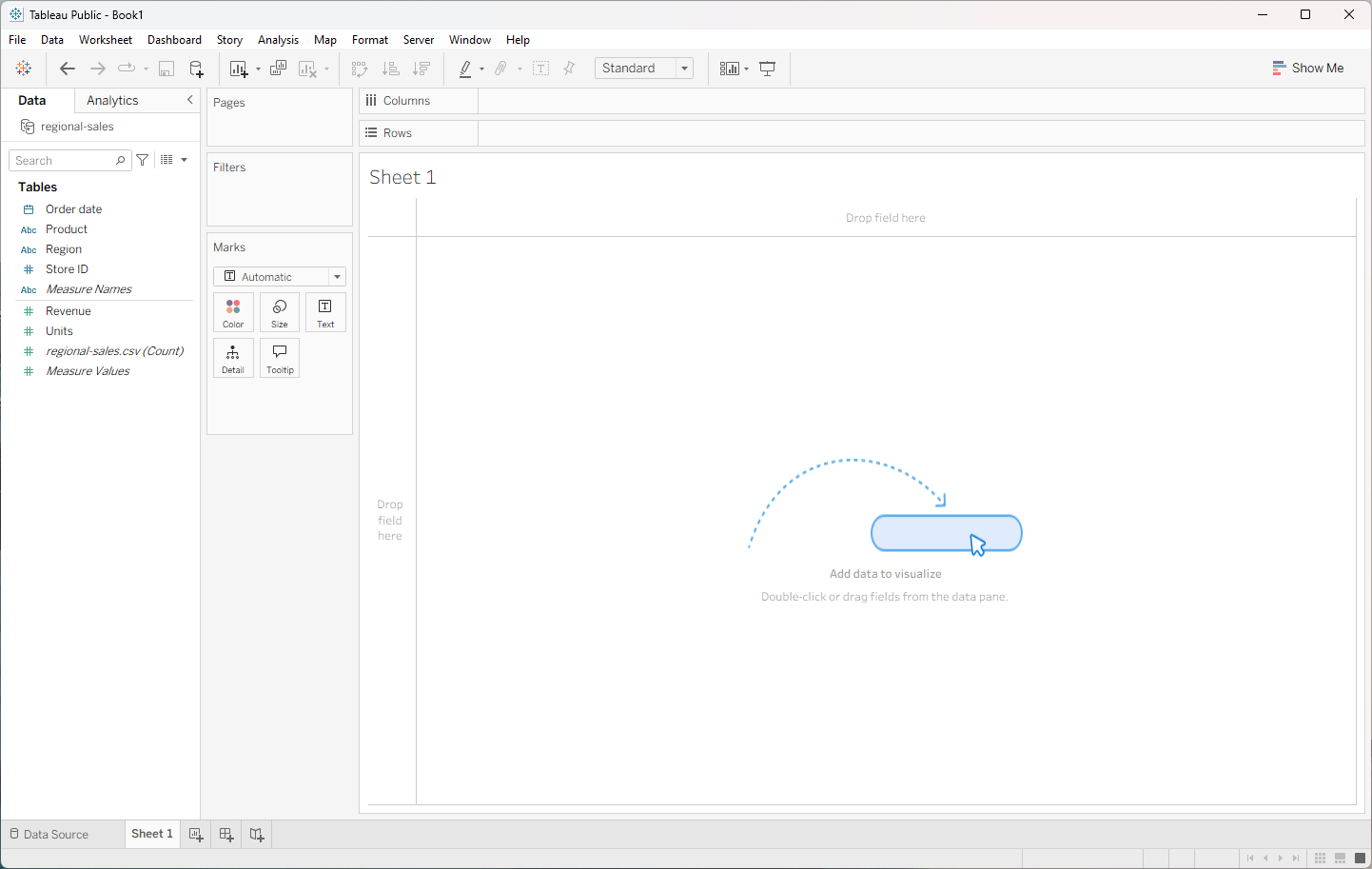
Task: Click the Show/Hide Cards icon
Action: click(x=730, y=69)
